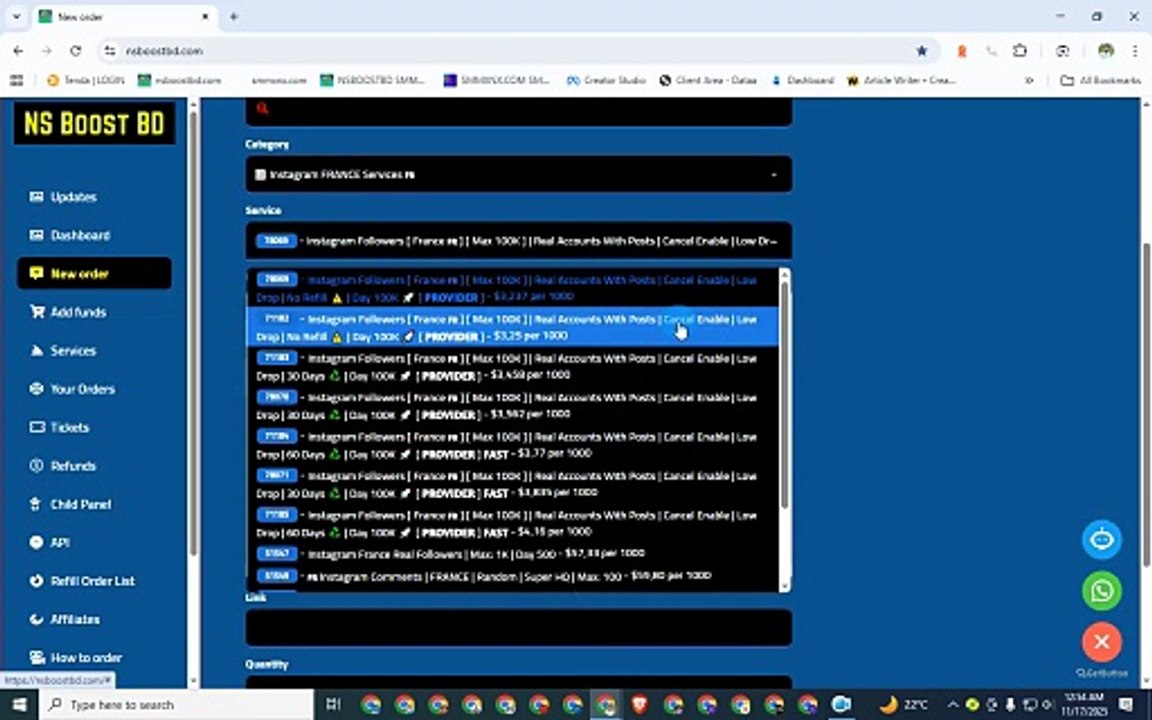Open the notification center icon

click(1126, 705)
